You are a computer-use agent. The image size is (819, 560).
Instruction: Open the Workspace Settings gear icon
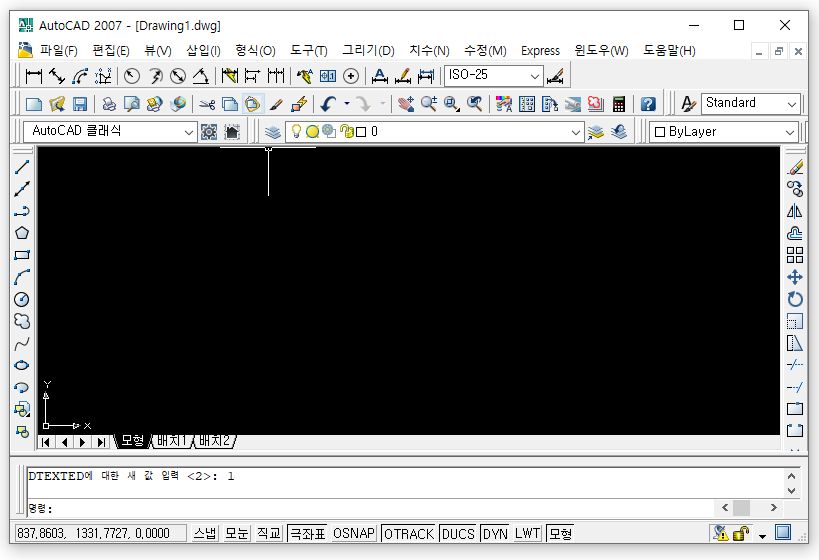pyautogui.click(x=209, y=132)
